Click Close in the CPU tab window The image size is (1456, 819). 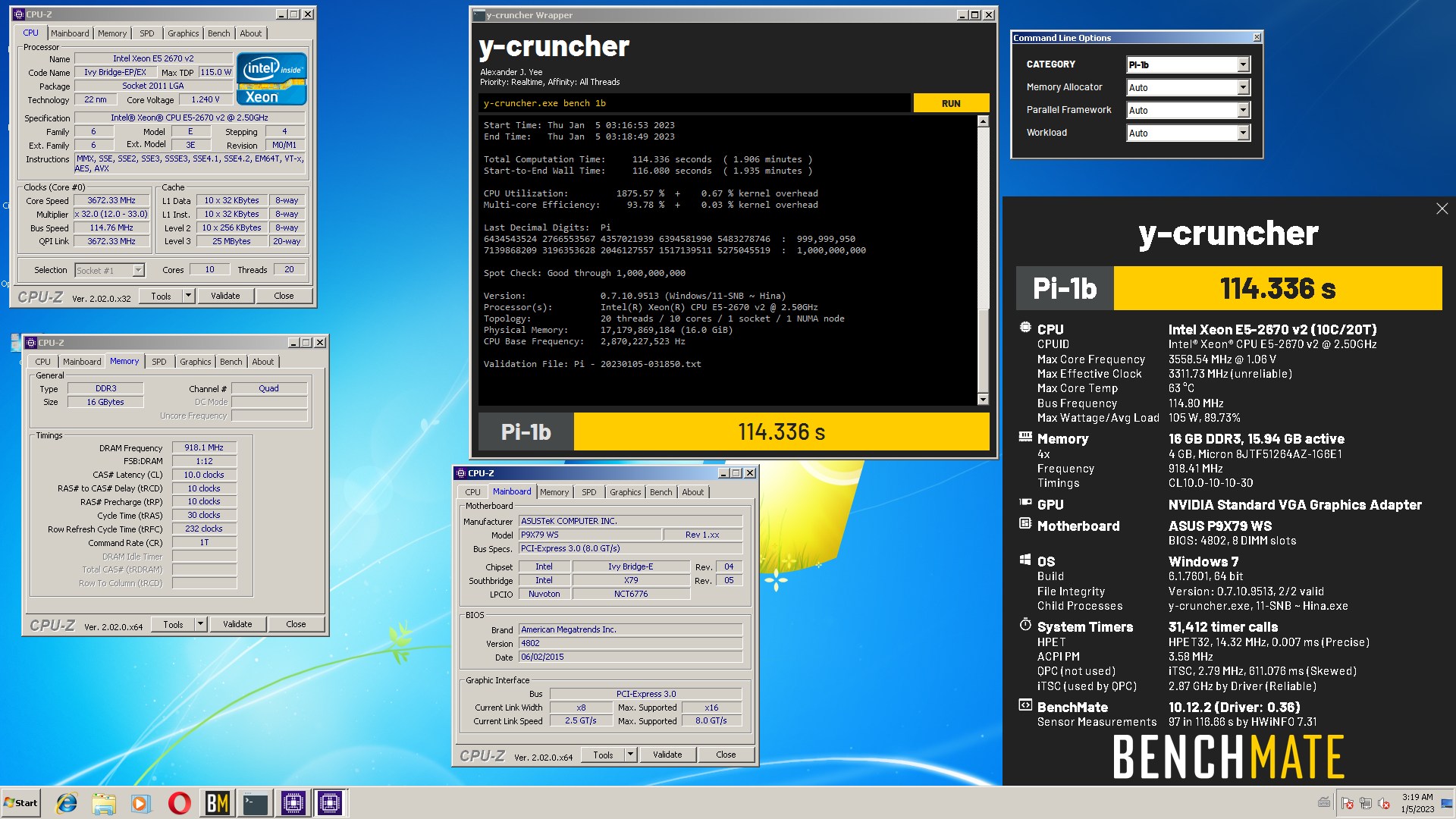tap(284, 296)
